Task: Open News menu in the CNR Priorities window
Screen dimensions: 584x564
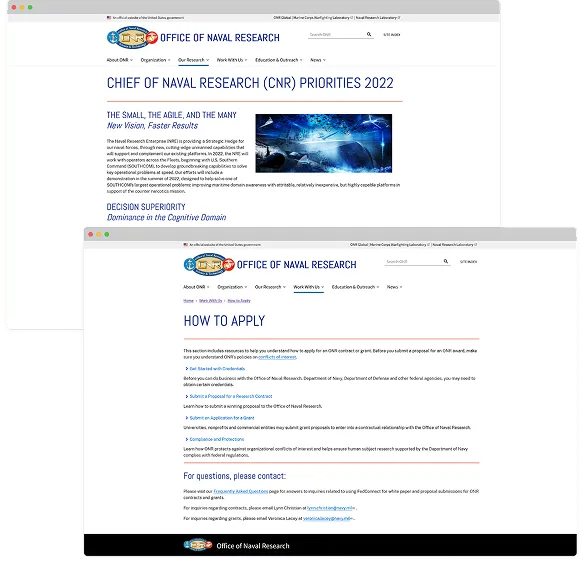Action: coord(318,60)
